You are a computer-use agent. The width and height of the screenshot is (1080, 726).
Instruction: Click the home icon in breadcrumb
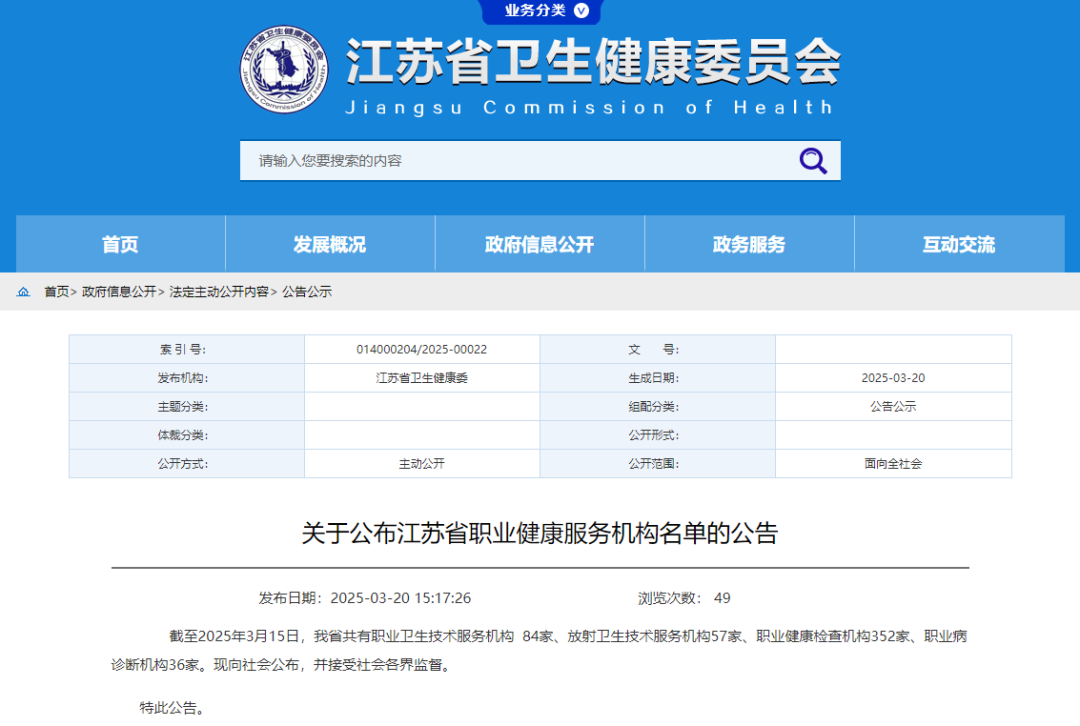[23, 292]
